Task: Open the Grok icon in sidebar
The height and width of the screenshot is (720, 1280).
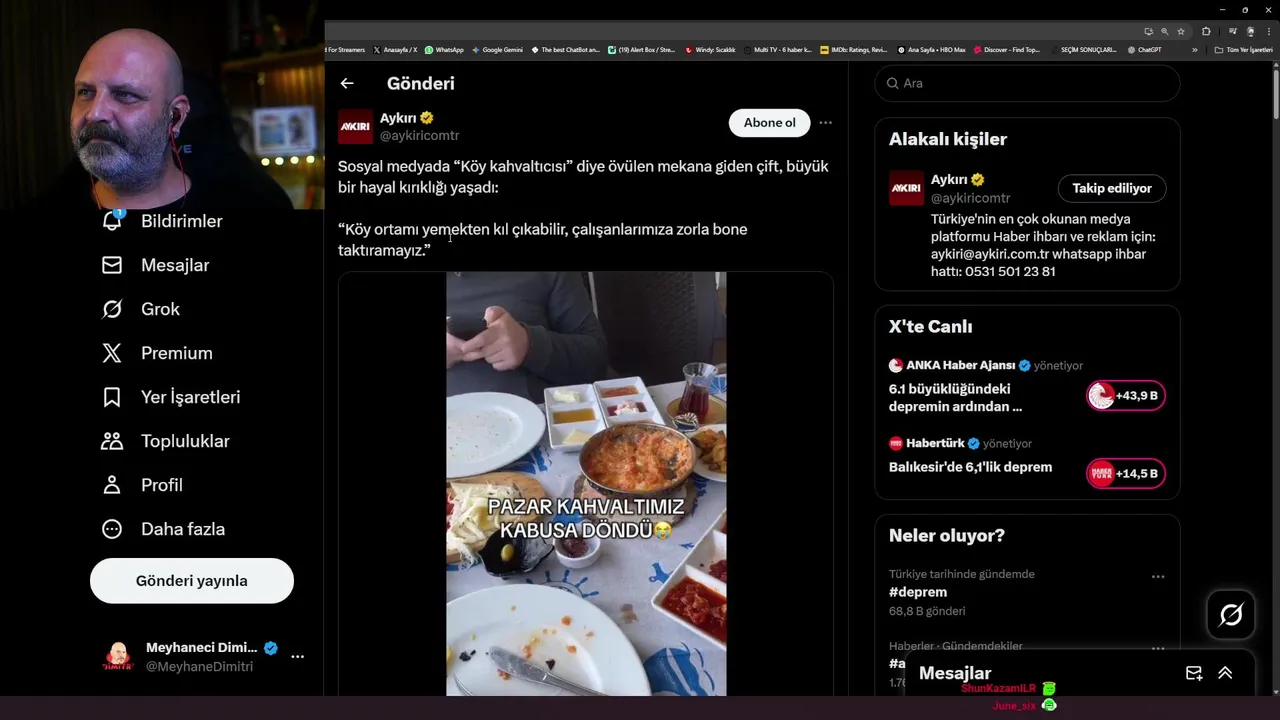Action: (112, 309)
